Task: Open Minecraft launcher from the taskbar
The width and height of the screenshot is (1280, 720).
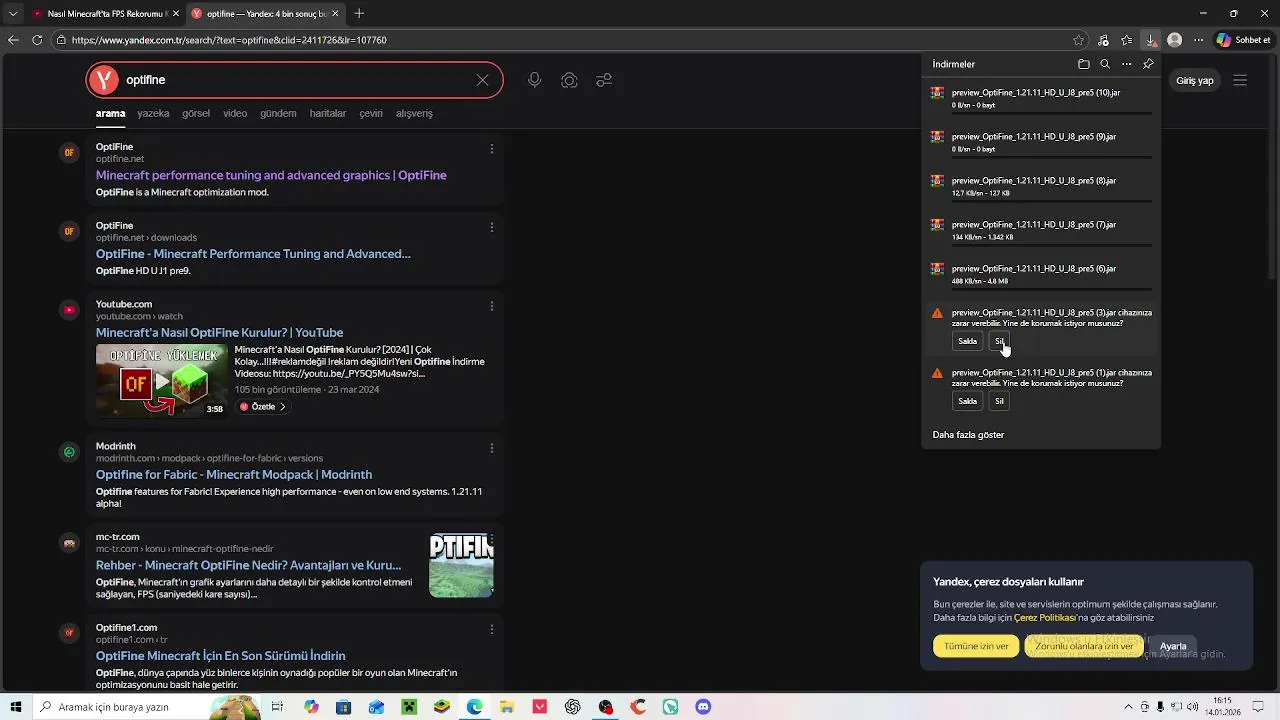Action: point(408,707)
